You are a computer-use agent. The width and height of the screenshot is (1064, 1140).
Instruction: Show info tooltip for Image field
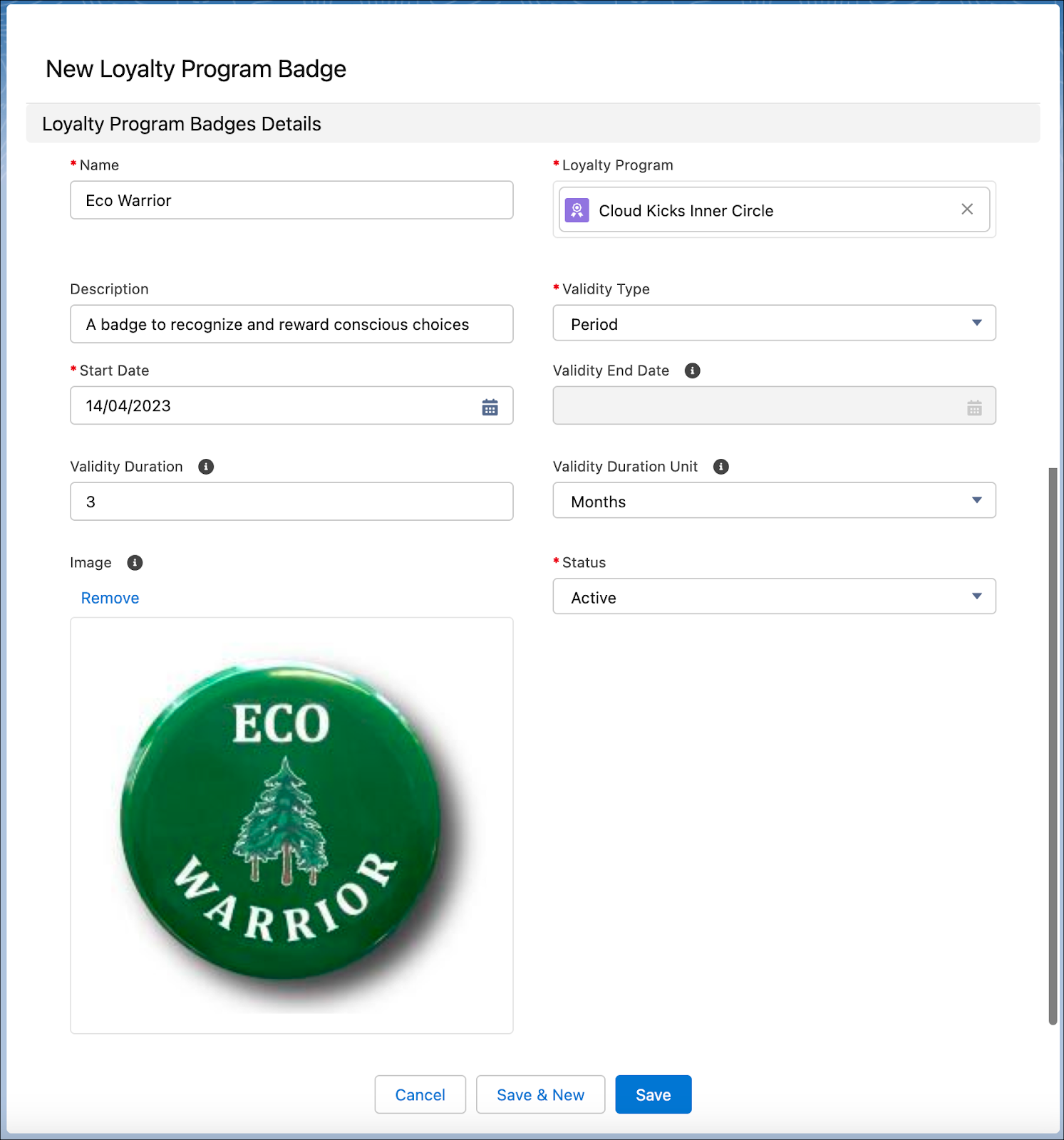pos(135,563)
